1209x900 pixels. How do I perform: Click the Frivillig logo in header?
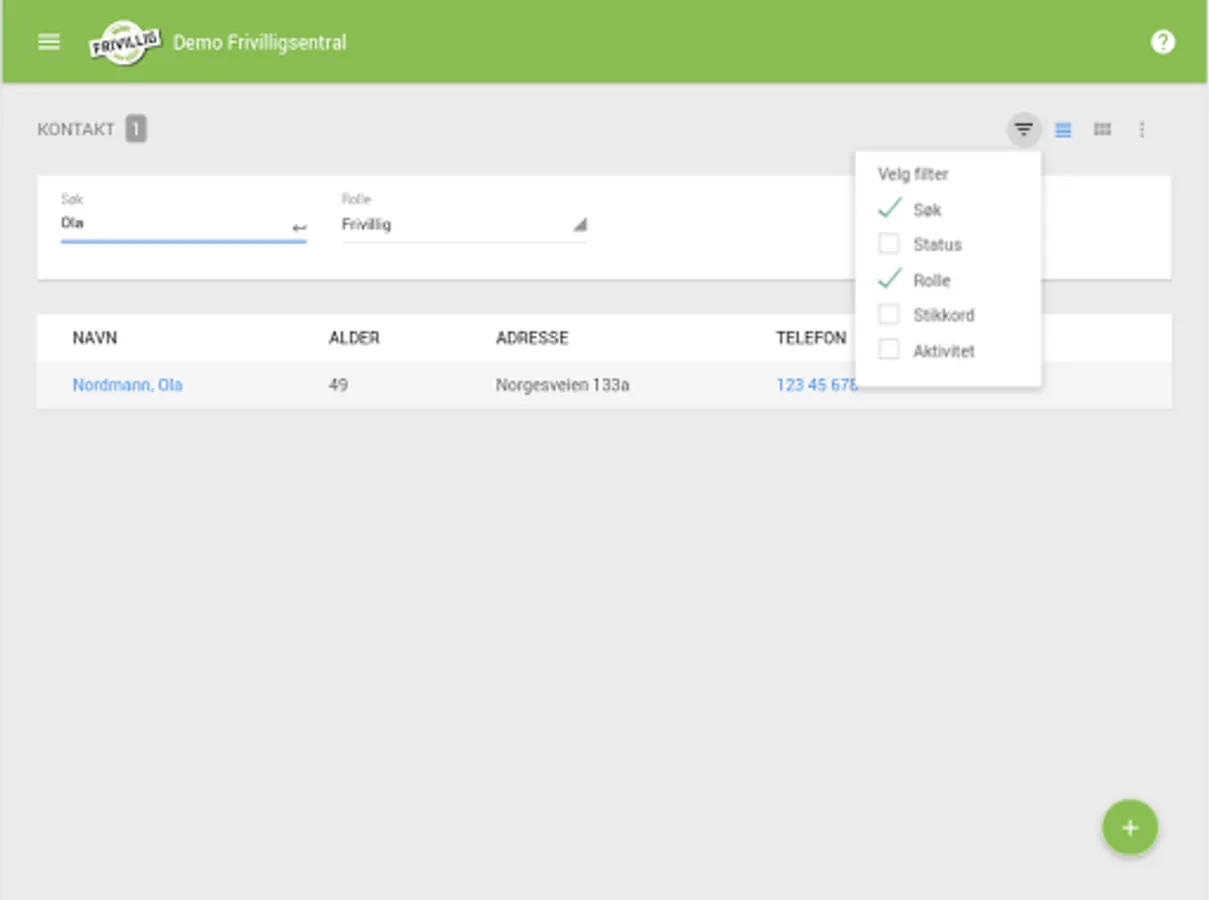[125, 43]
